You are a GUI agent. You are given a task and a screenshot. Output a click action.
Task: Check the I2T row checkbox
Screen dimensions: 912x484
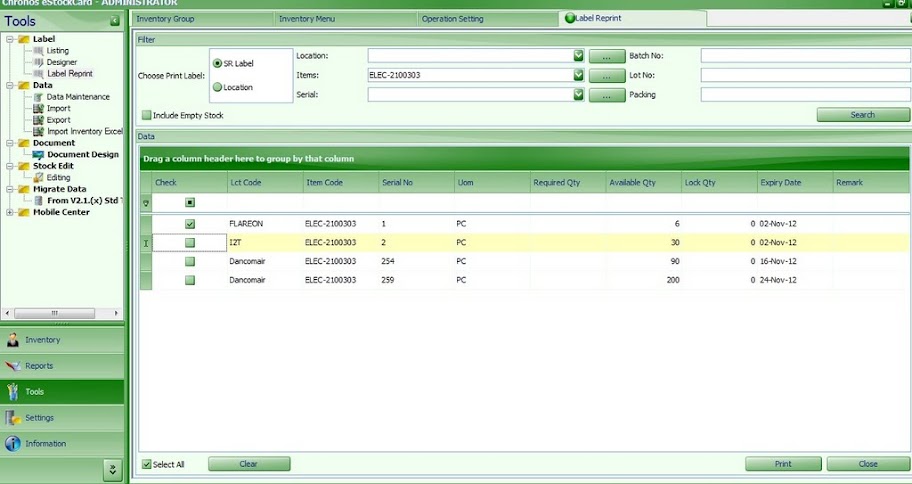point(190,243)
